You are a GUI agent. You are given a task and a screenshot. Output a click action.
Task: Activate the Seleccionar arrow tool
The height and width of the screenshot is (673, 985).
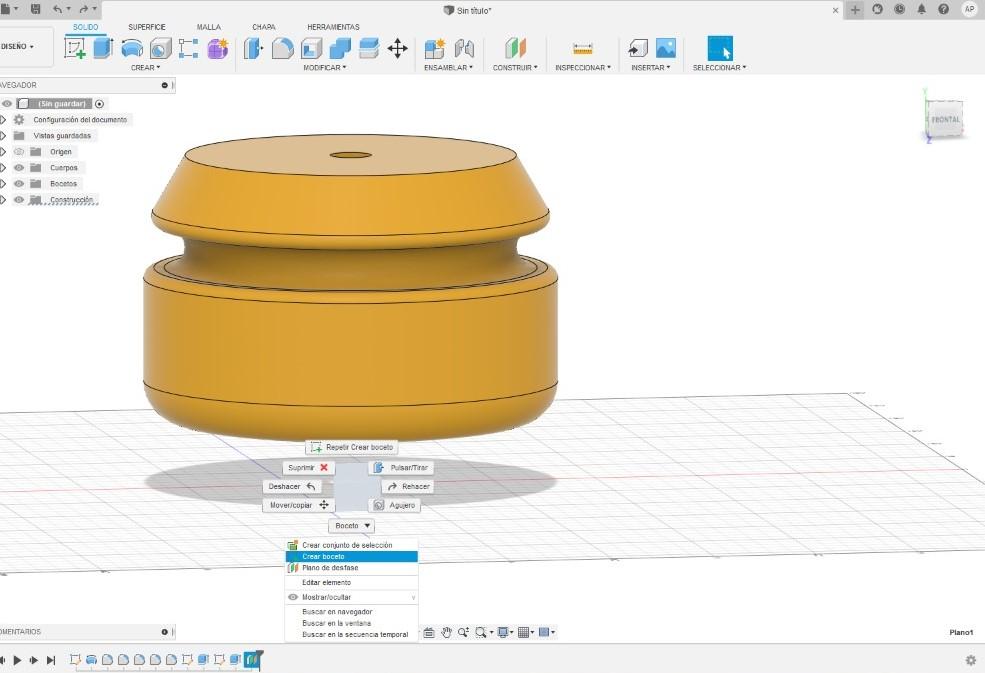coord(720,48)
